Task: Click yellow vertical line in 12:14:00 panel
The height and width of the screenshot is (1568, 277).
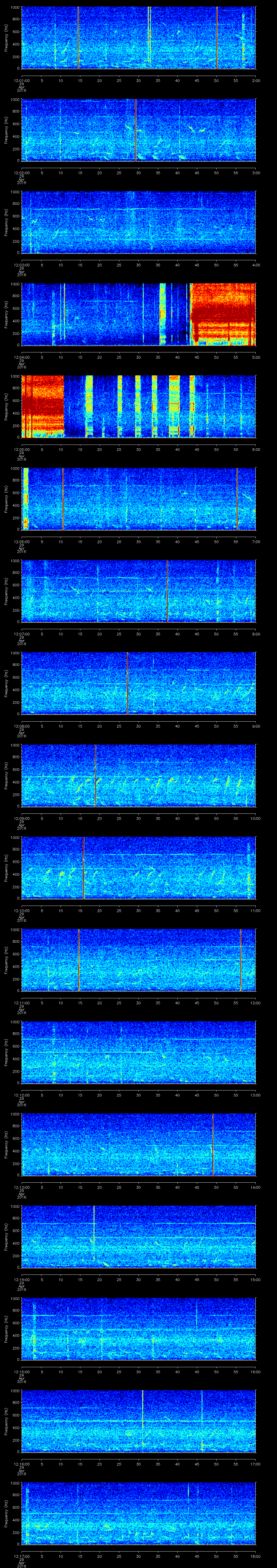Action: [x=94, y=1233]
